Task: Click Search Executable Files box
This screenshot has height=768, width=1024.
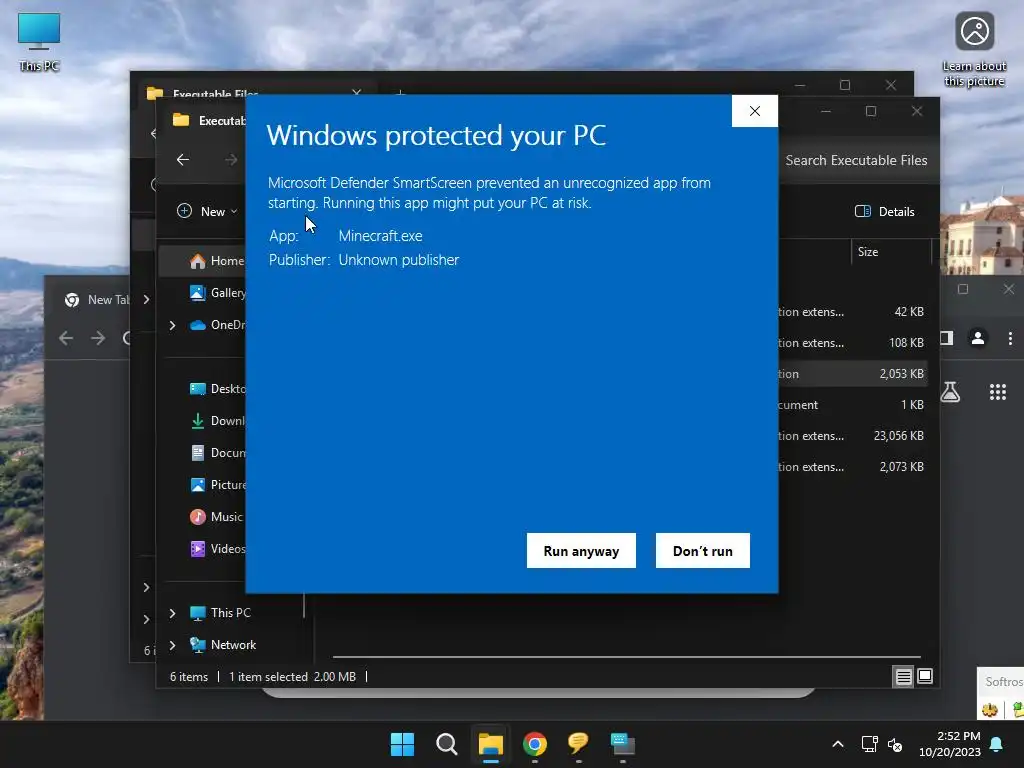Action: [x=856, y=160]
